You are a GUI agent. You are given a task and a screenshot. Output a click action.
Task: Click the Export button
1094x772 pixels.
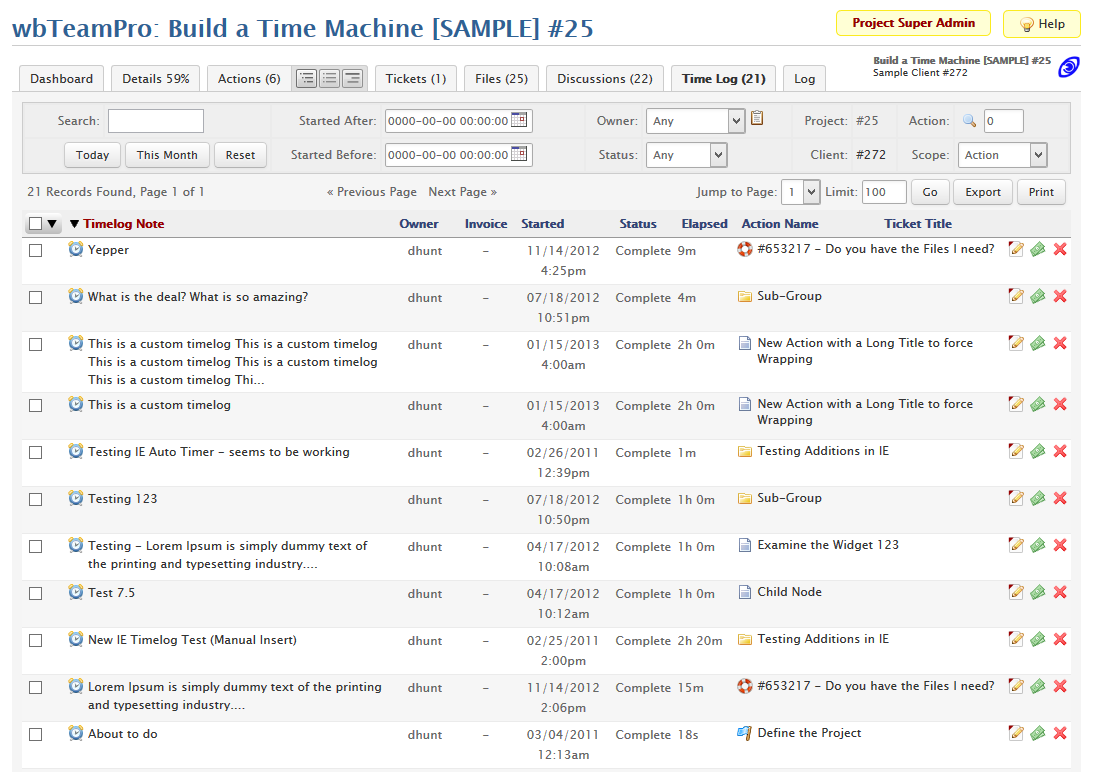tap(982, 191)
